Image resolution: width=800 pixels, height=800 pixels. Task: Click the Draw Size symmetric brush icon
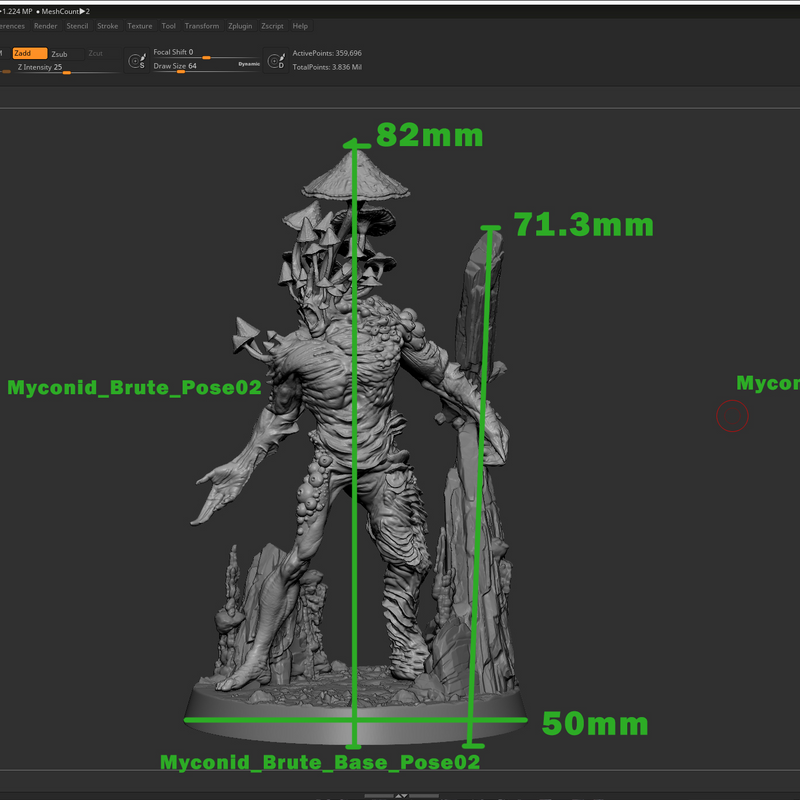137,61
